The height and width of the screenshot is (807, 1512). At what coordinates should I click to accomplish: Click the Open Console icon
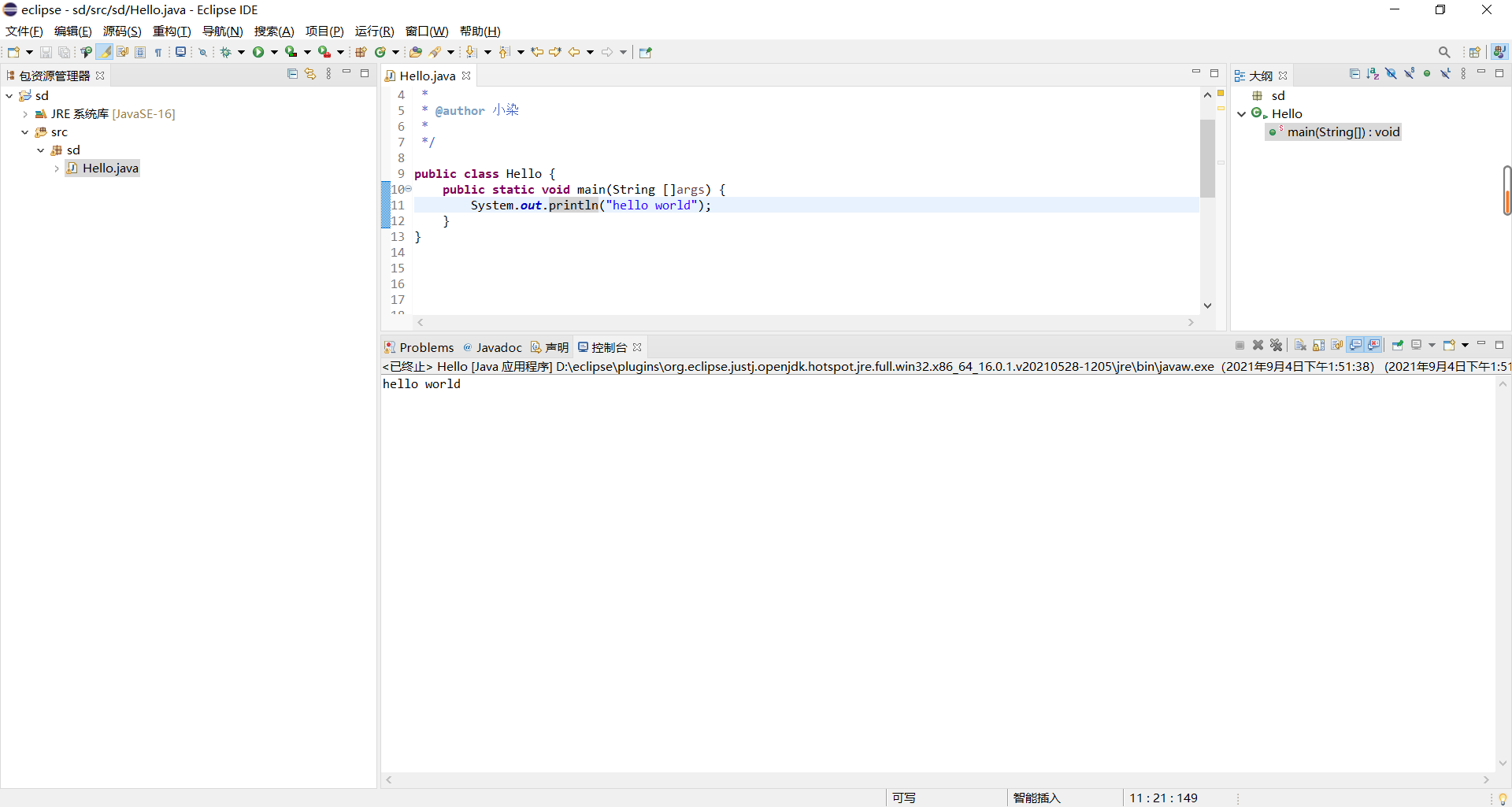click(x=1448, y=345)
